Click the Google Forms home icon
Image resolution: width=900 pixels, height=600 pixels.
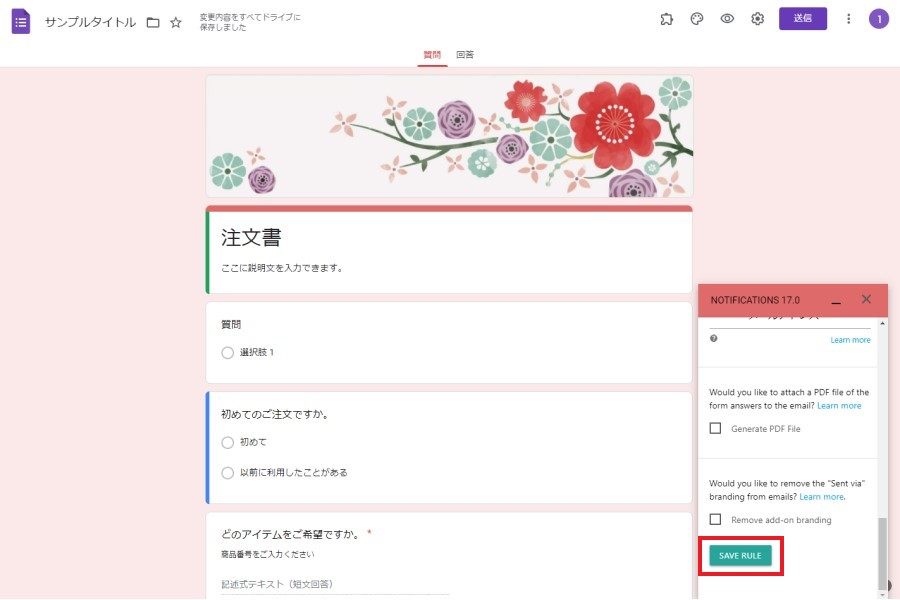tap(21, 21)
